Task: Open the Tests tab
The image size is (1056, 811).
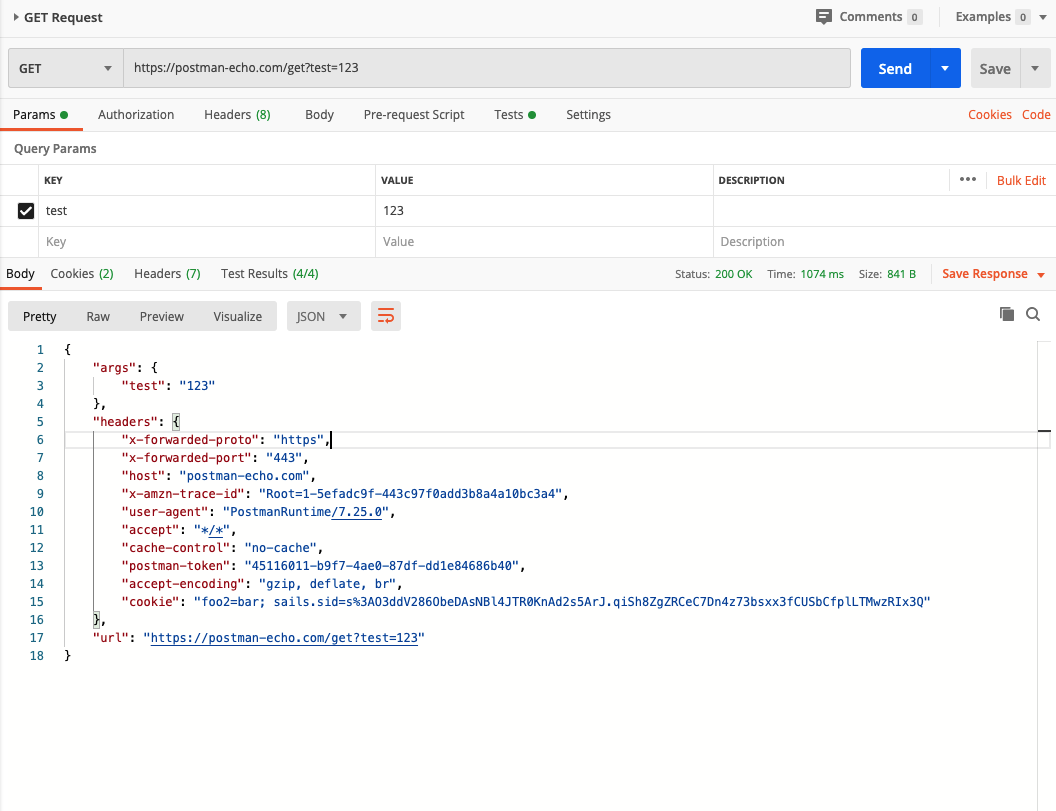Action: coord(515,115)
